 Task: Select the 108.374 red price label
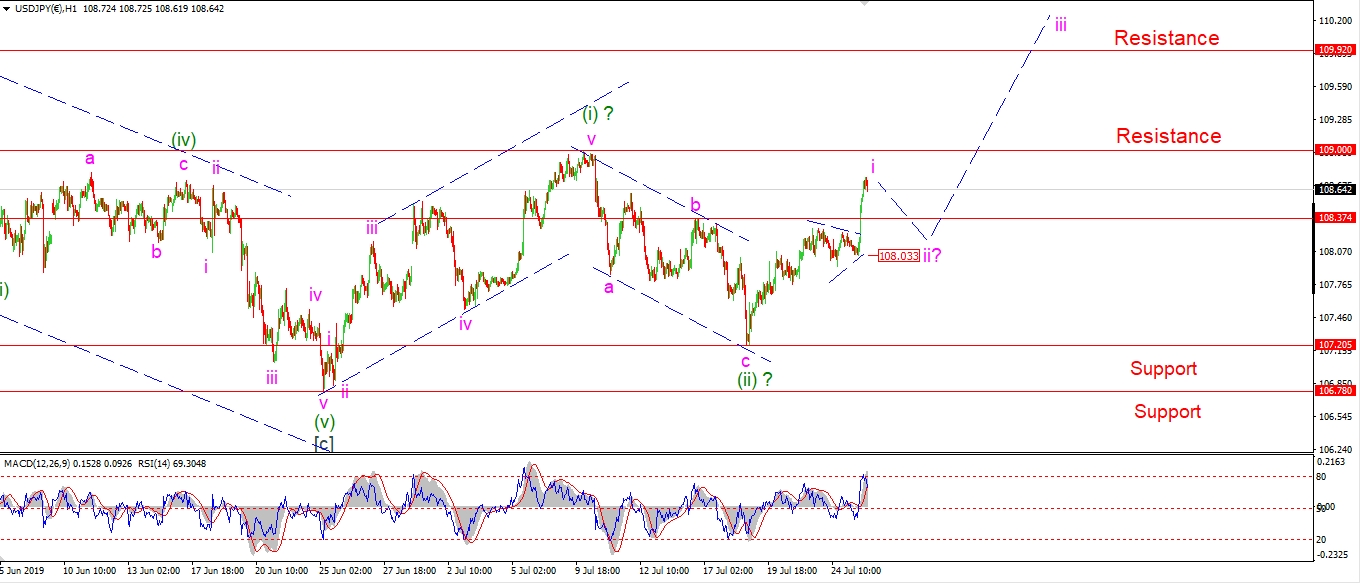(x=1336, y=218)
